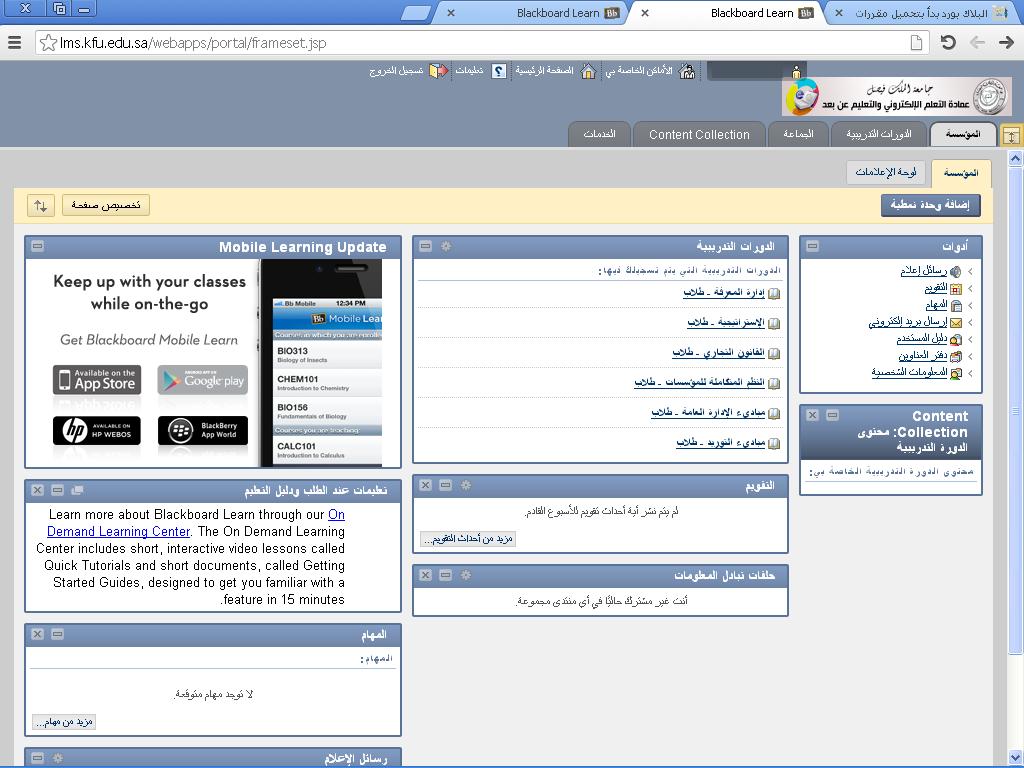Open المعلومات الشخصية tool link
Viewport: 1024px width, 768px height.
pos(909,373)
